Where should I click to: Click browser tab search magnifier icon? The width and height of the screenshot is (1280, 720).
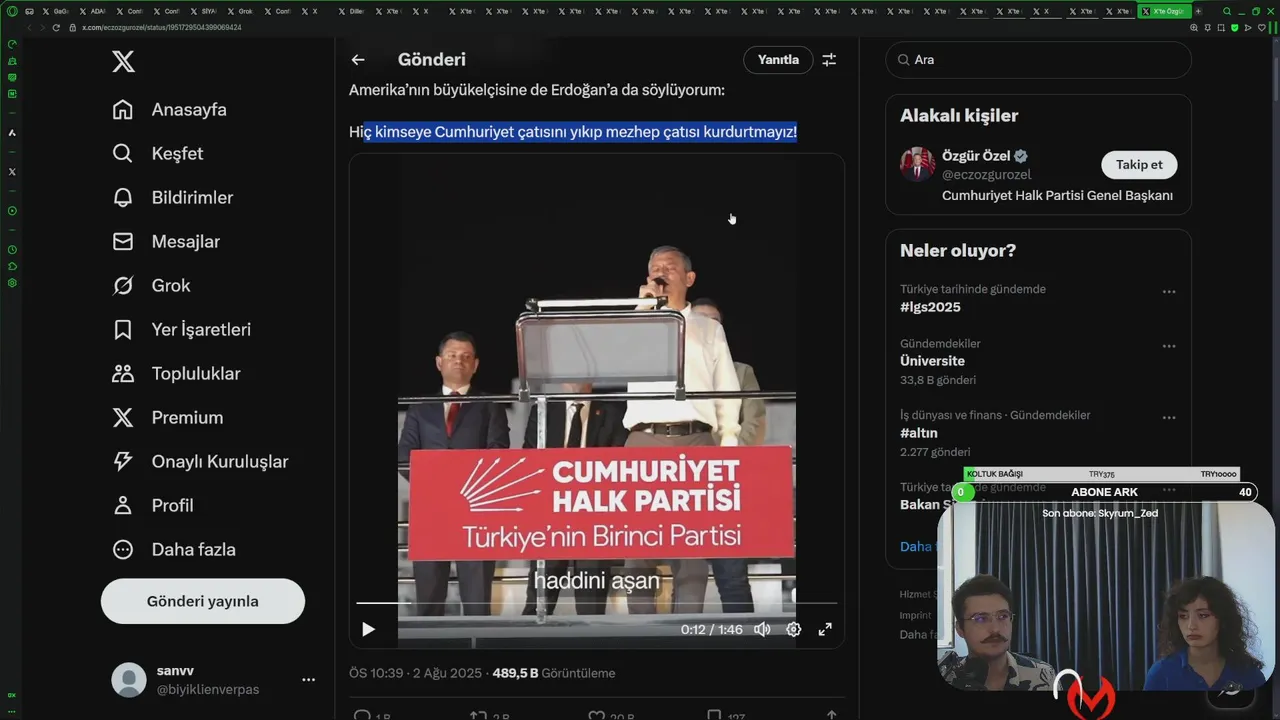tap(1227, 11)
